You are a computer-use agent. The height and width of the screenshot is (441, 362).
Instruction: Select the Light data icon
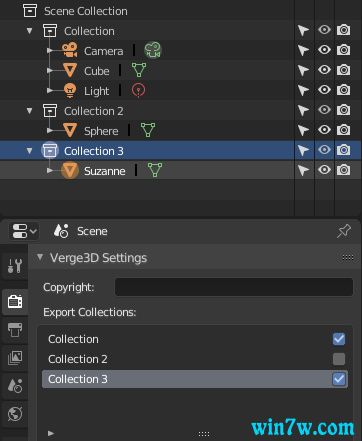tap(138, 90)
